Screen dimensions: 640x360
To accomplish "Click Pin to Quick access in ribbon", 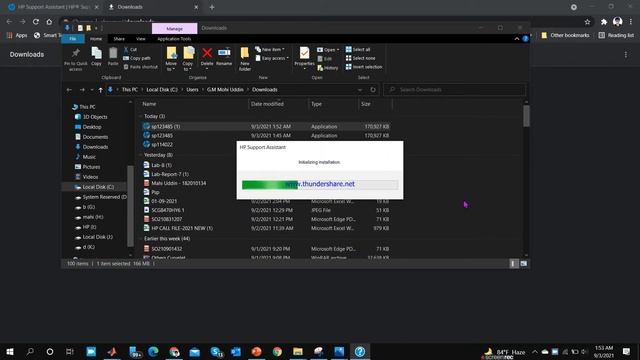I will [x=76, y=59].
